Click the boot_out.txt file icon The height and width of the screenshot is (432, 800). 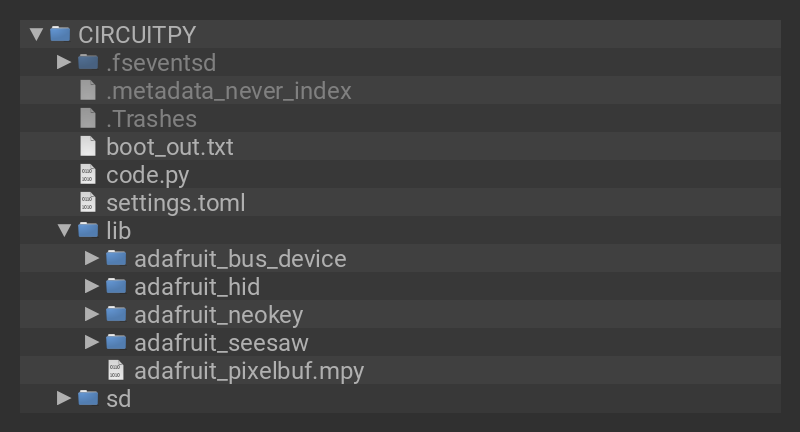click(x=88, y=146)
